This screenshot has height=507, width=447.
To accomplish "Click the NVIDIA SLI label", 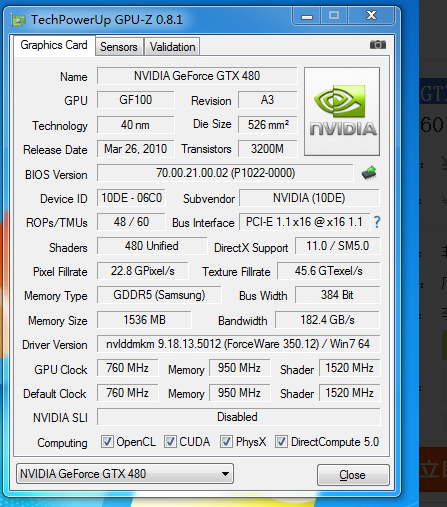I will pyautogui.click(x=60, y=418).
